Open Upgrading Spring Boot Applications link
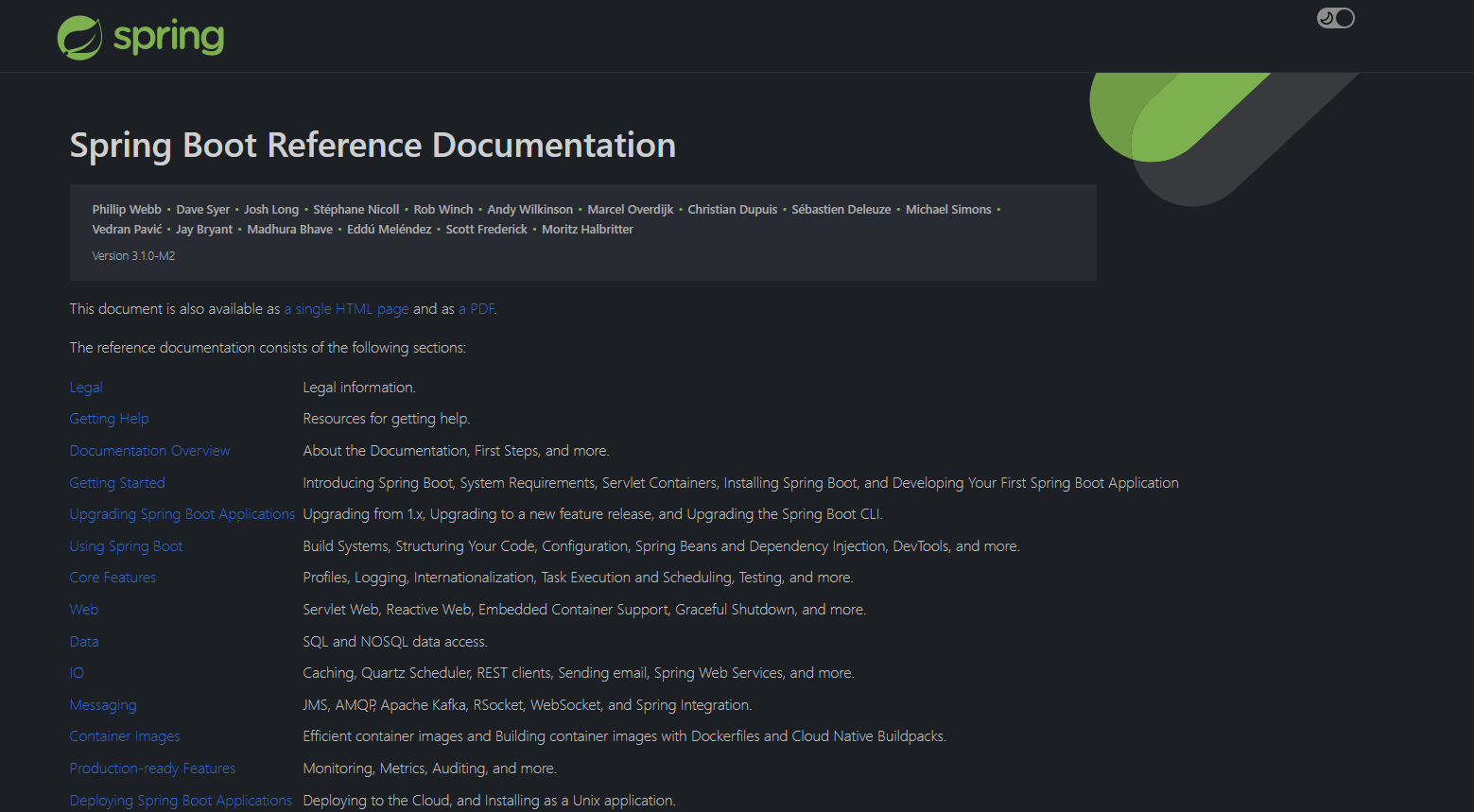Viewport: 1474px width, 812px height. coord(182,514)
